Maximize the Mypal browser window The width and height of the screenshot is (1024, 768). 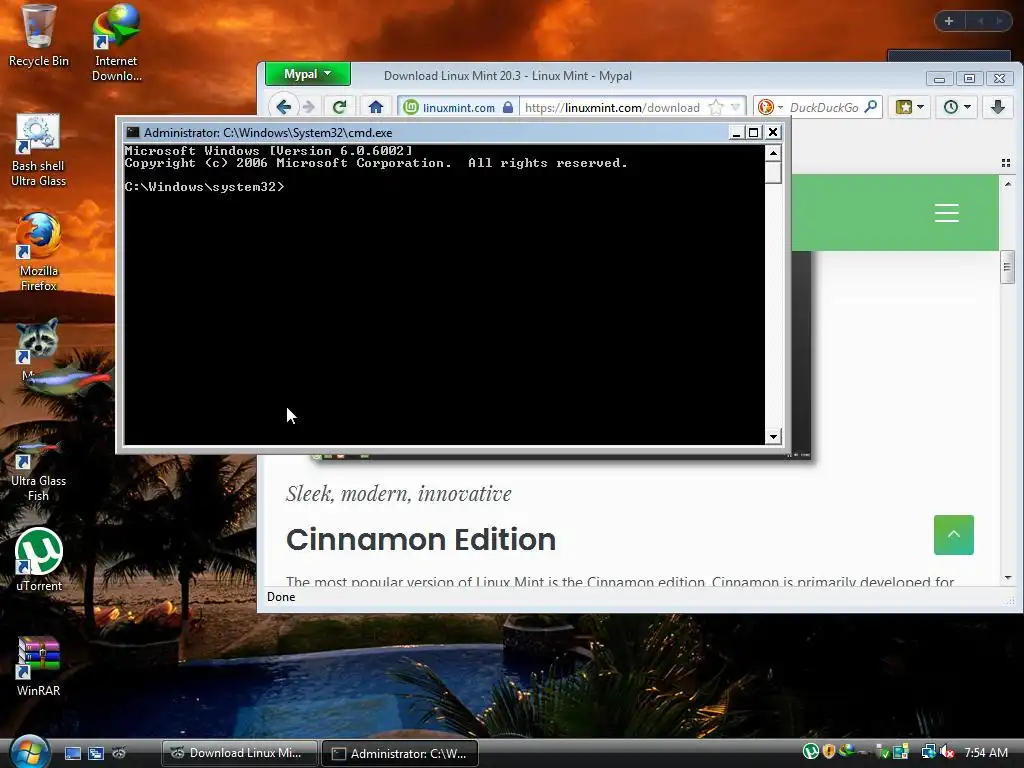[x=969, y=78]
